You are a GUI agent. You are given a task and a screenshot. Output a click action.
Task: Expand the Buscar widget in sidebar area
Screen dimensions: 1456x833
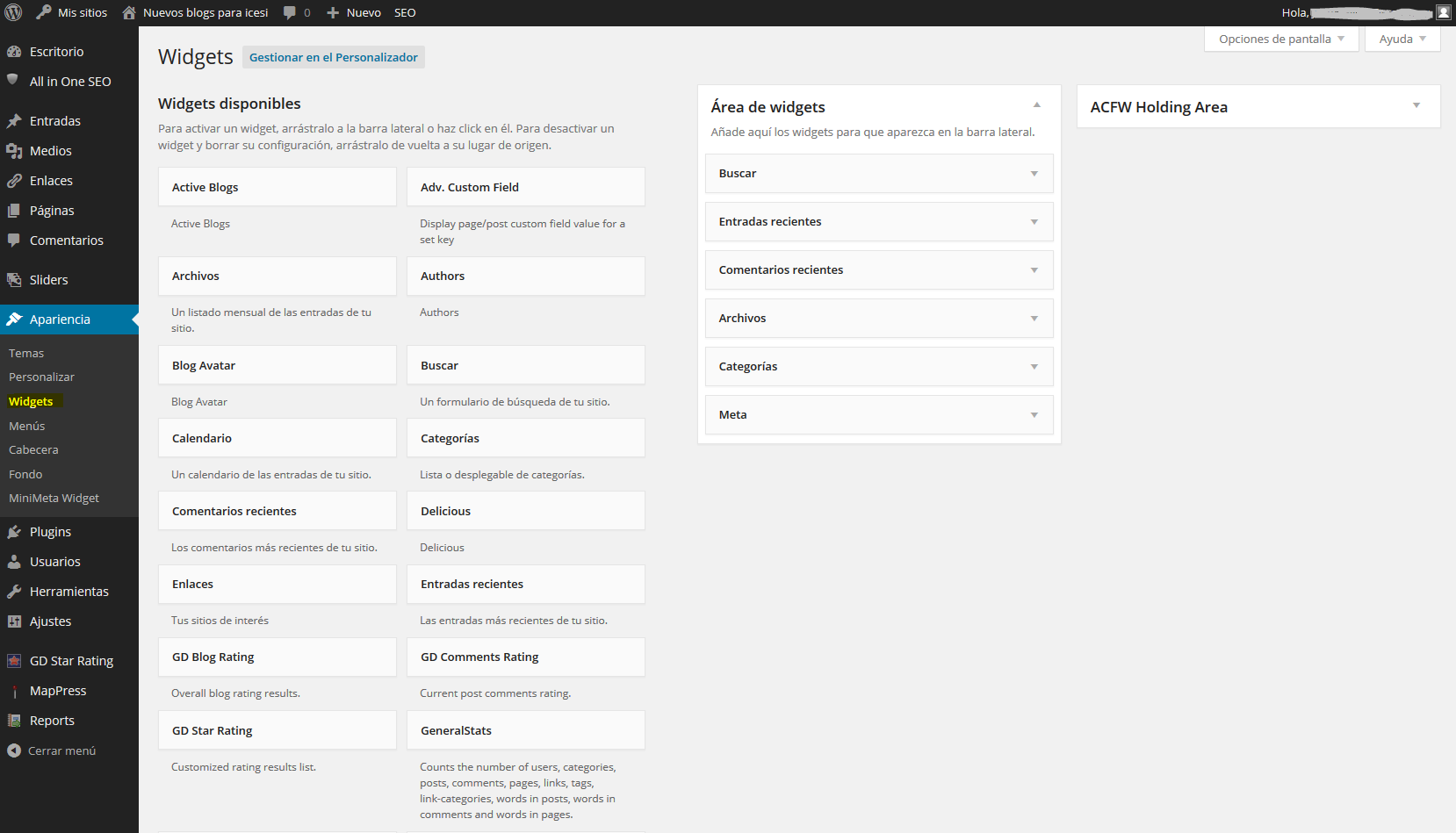point(1034,174)
